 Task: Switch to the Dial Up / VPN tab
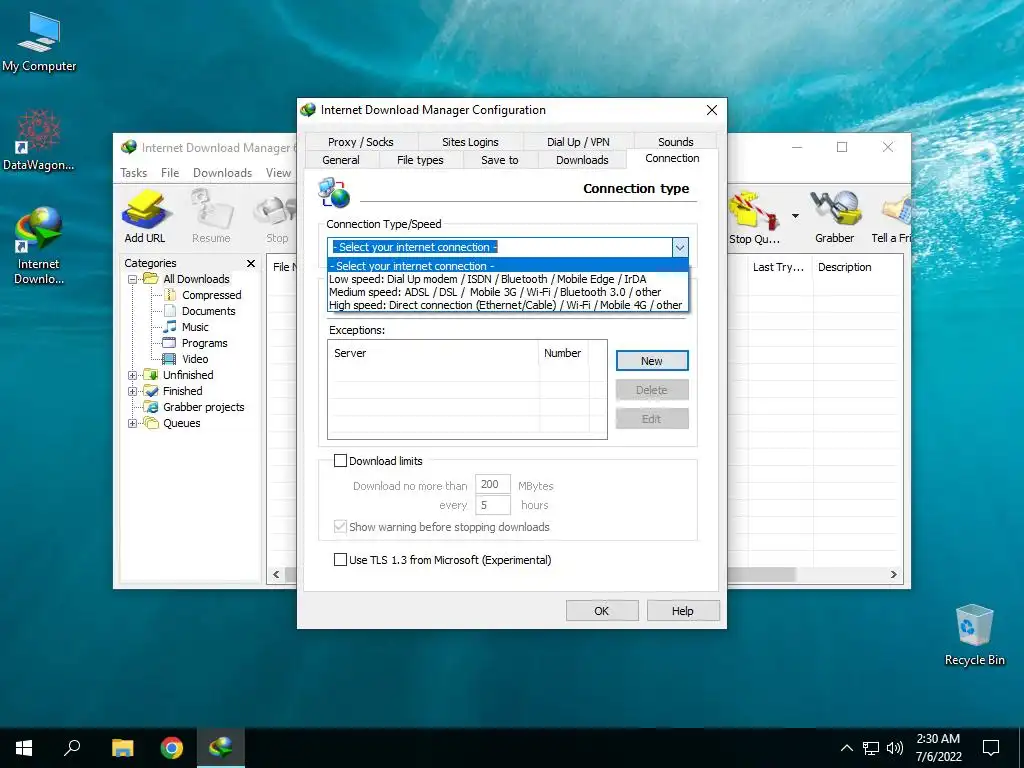[x=578, y=142]
